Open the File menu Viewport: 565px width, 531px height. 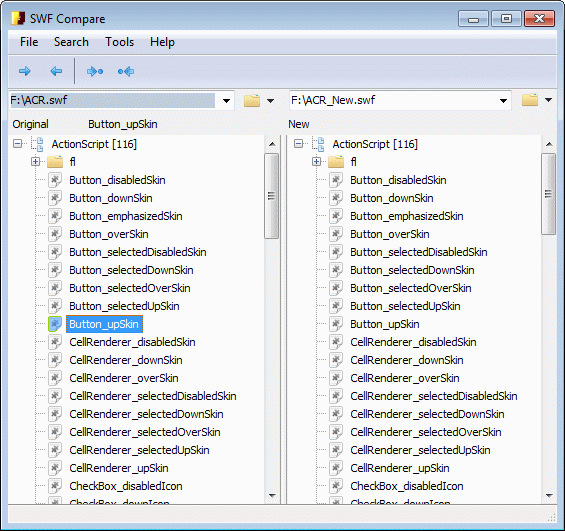coord(29,42)
